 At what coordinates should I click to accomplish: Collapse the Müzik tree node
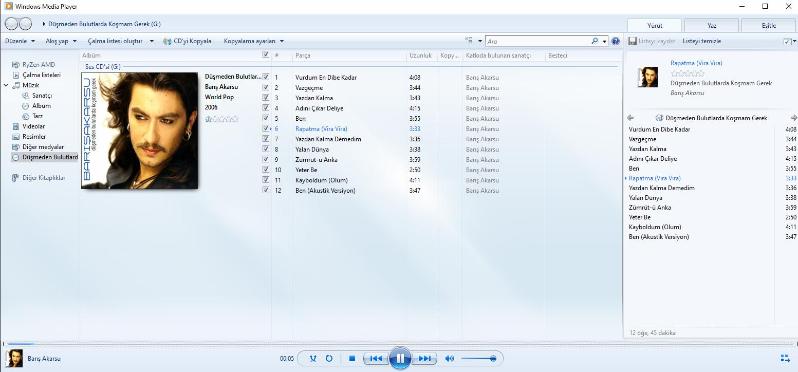pyautogui.click(x=6, y=85)
